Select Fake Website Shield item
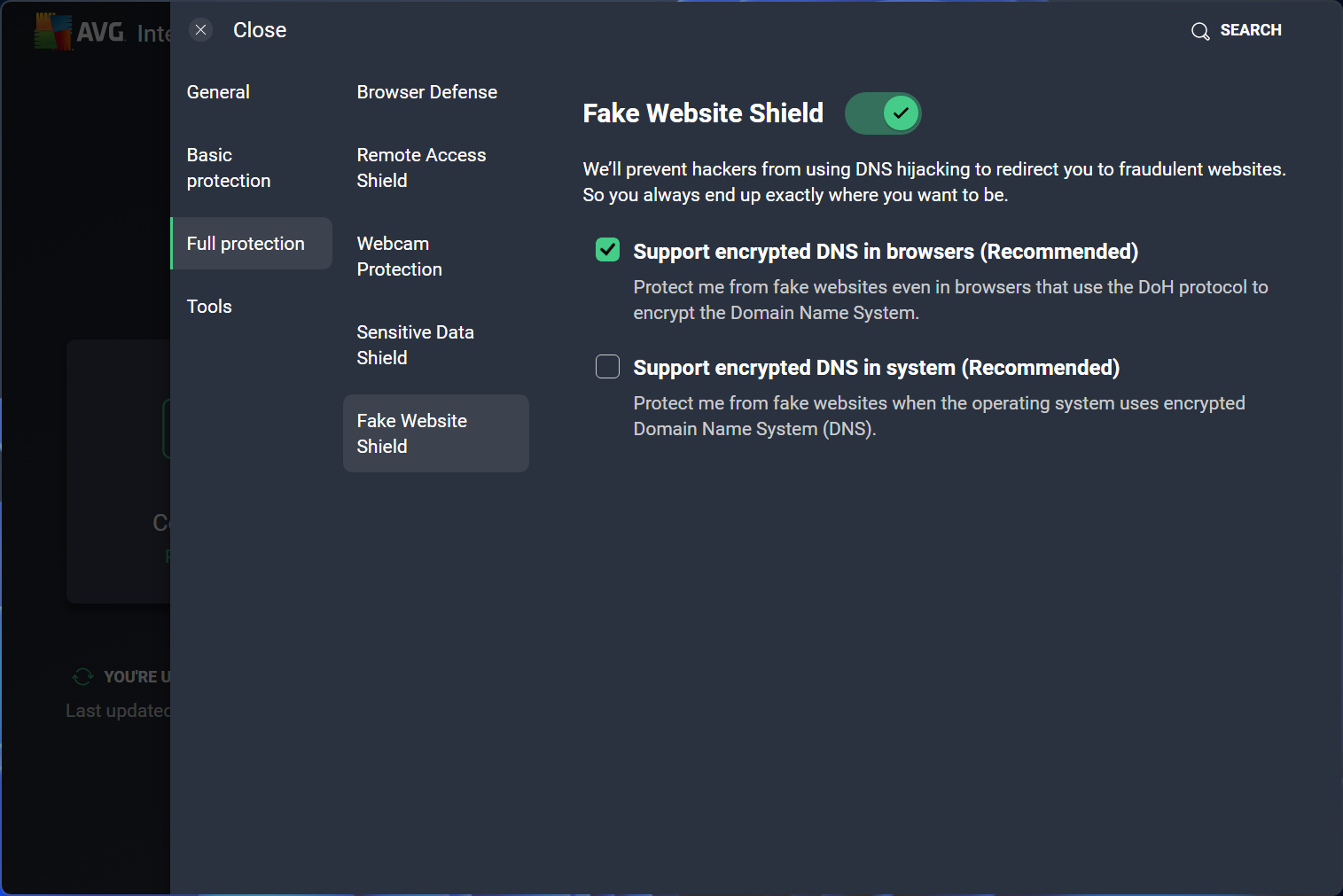Viewport: 1343px width, 896px height. 411,433
